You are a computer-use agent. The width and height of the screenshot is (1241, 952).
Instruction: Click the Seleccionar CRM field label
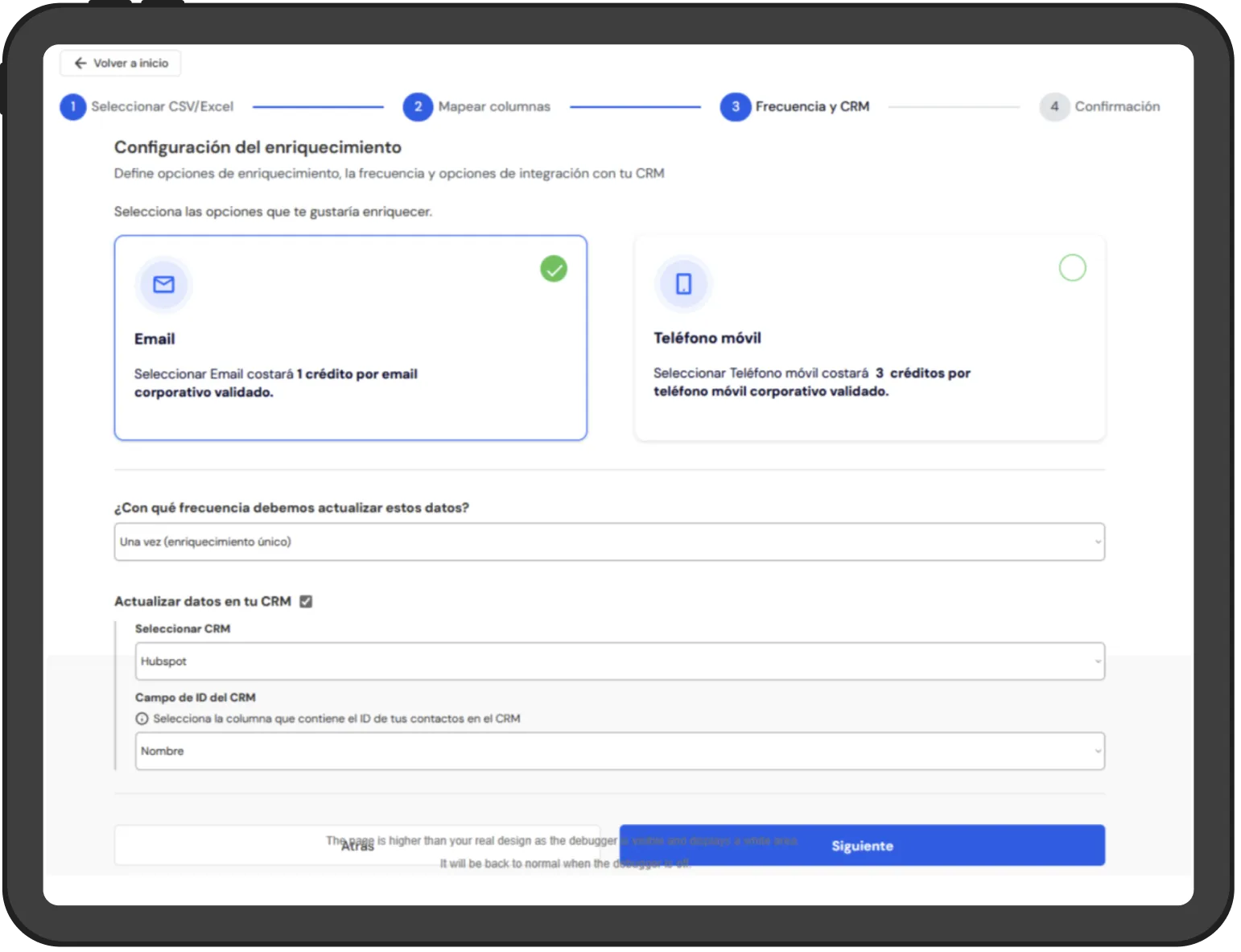[183, 628]
